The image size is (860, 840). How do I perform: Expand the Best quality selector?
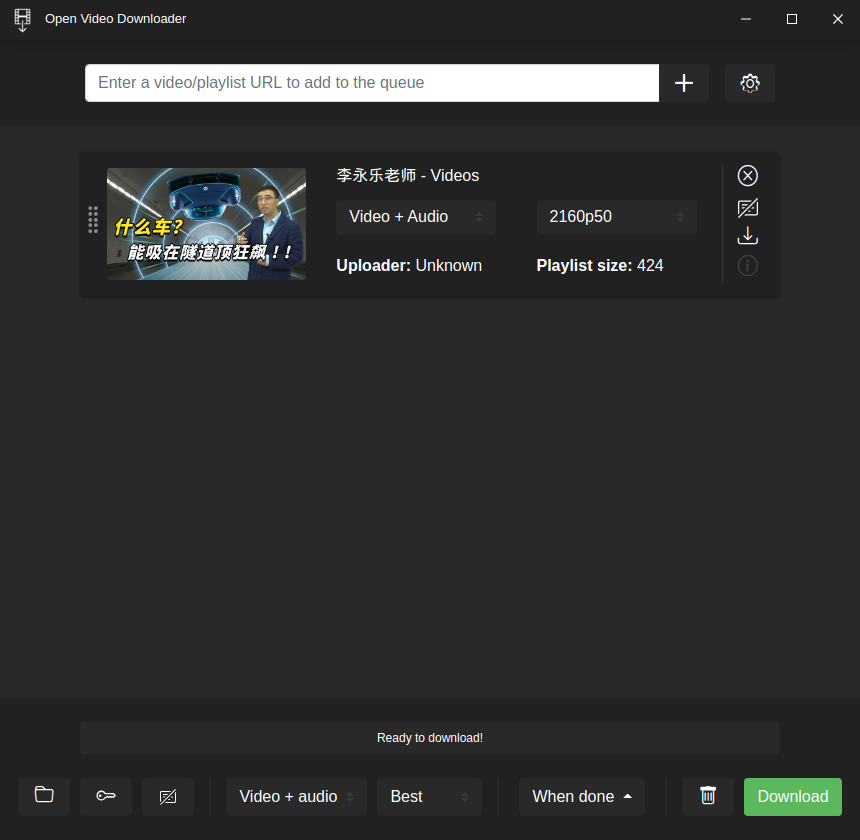click(x=429, y=796)
